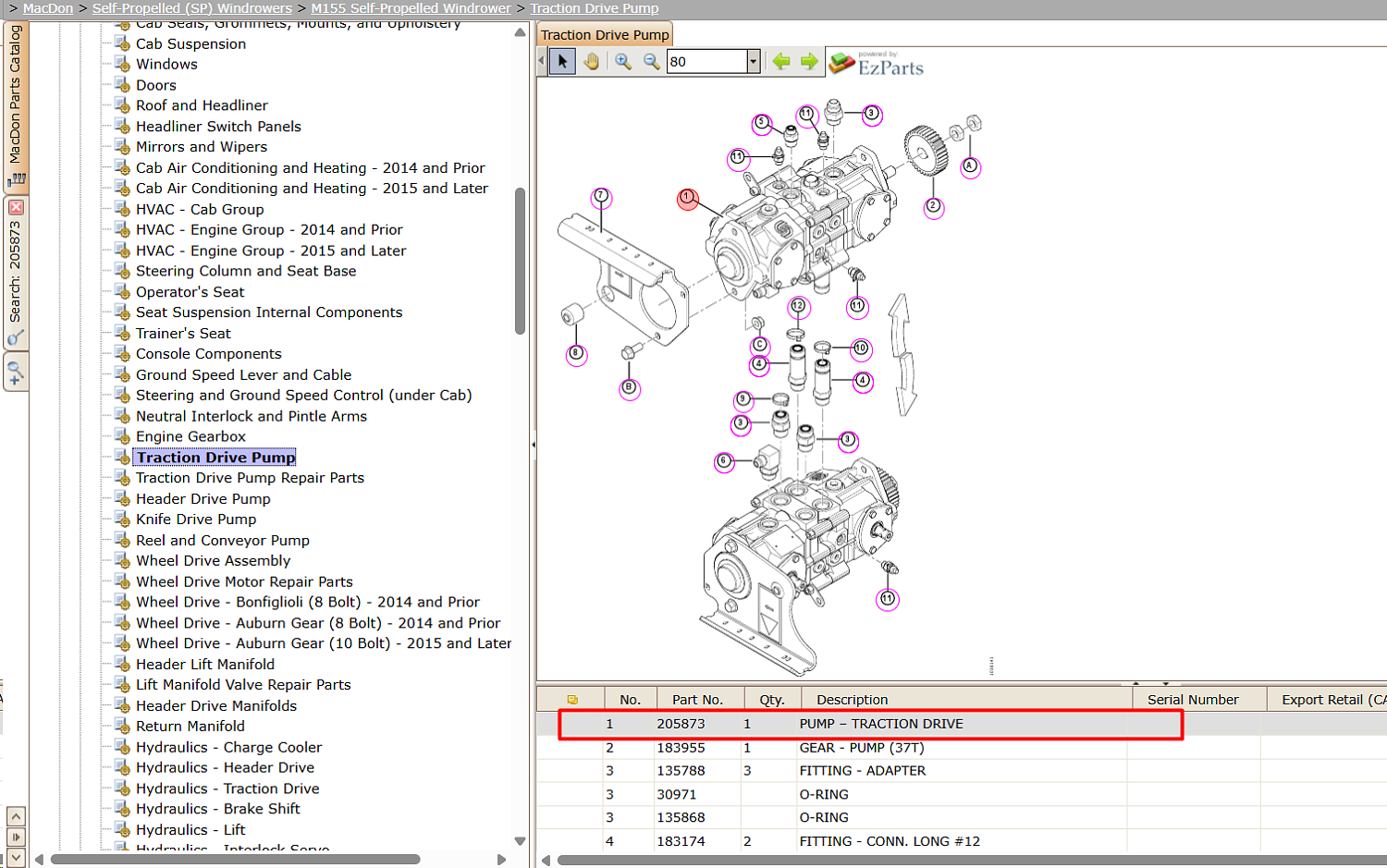Open Hydraulics - Charge Cooler
The height and width of the screenshot is (868, 1387).
coord(229,748)
